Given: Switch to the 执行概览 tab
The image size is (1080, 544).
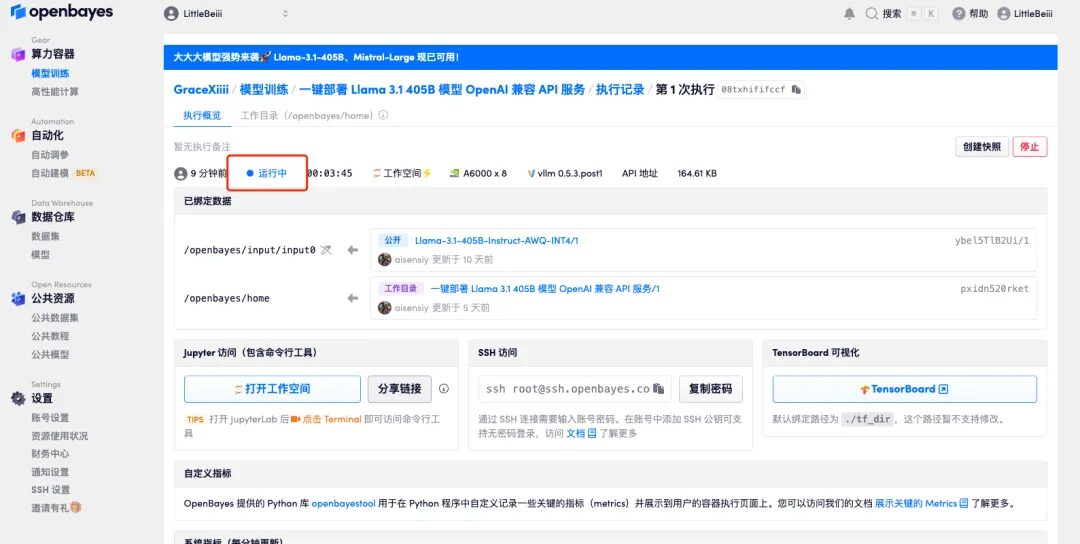Looking at the screenshot, I should coord(202,115).
